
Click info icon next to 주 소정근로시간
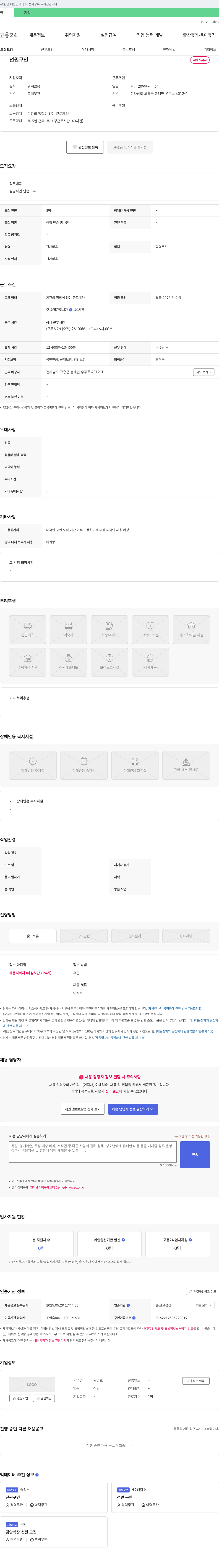pyautogui.click(x=70, y=310)
